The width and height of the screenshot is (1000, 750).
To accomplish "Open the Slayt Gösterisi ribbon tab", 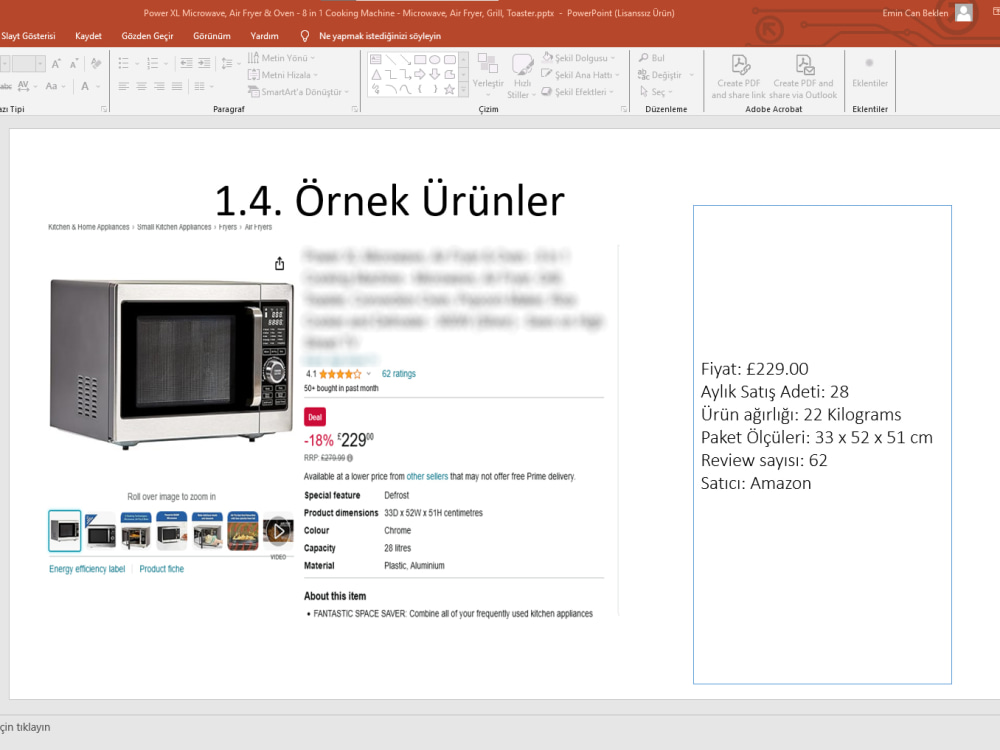I will pos(28,36).
